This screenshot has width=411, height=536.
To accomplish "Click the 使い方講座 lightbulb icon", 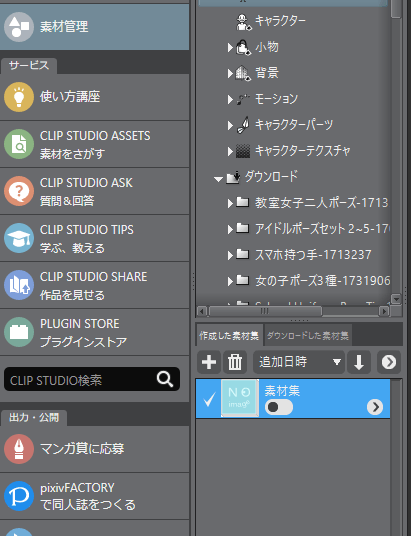I will [x=19, y=97].
